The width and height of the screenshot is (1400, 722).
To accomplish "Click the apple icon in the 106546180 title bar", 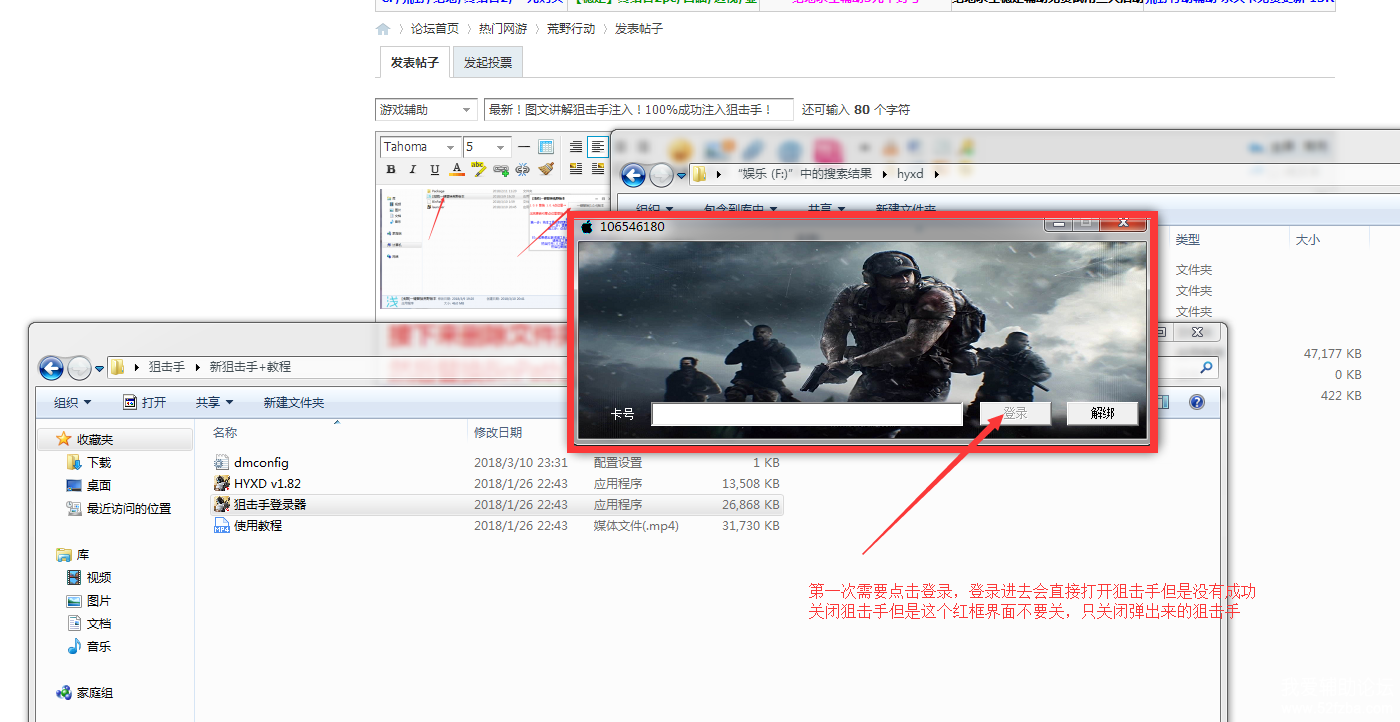I will pos(587,227).
